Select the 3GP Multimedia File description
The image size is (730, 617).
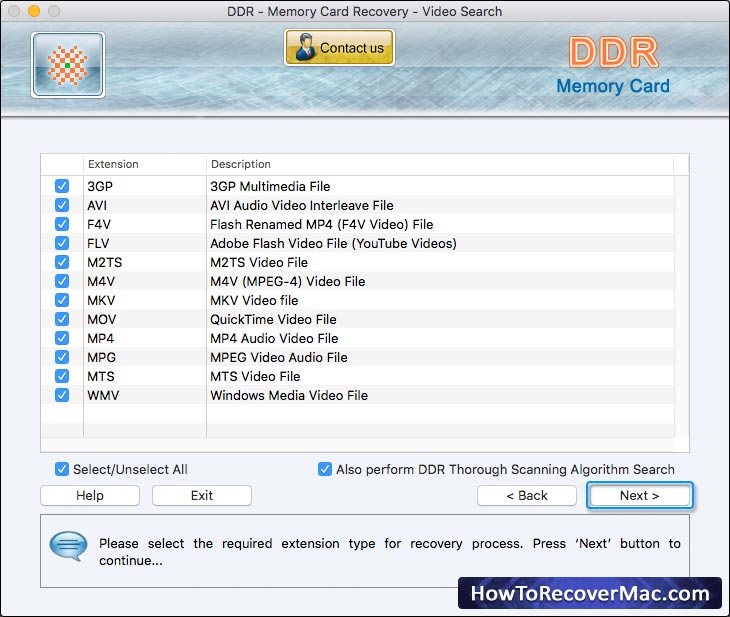pyautogui.click(x=270, y=186)
